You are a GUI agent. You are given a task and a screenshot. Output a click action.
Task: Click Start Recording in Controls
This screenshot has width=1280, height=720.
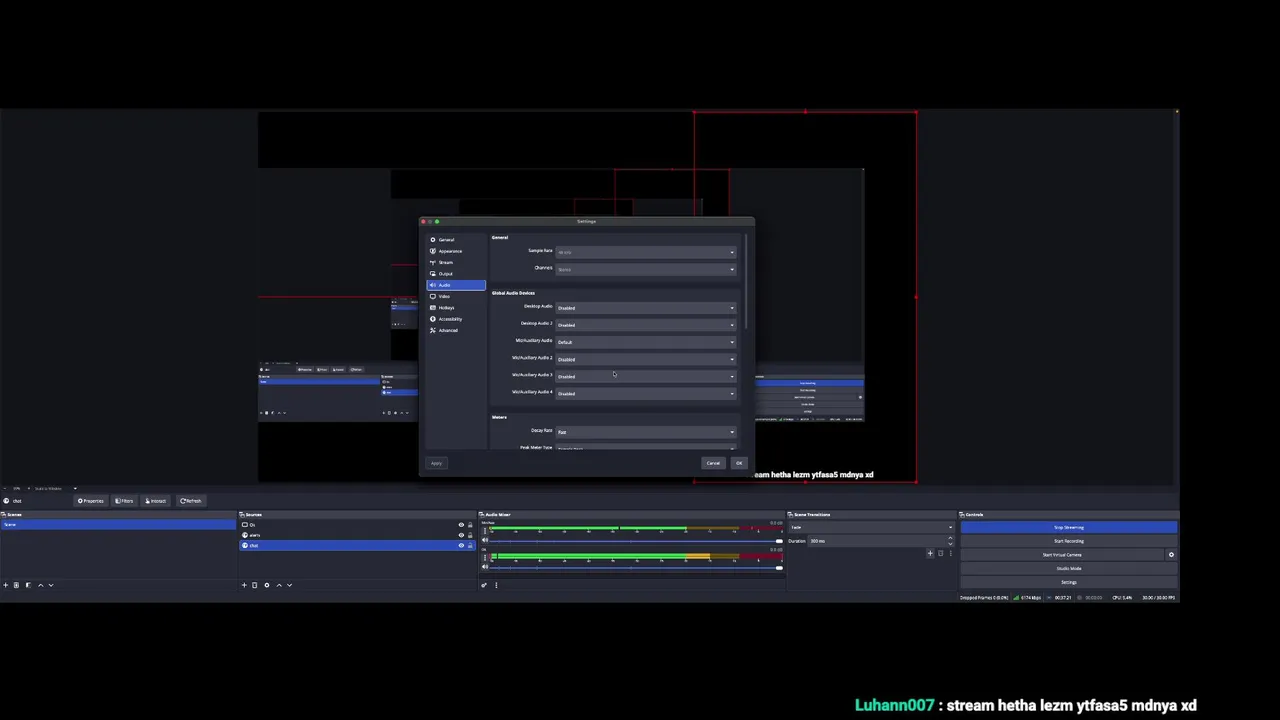point(1068,541)
